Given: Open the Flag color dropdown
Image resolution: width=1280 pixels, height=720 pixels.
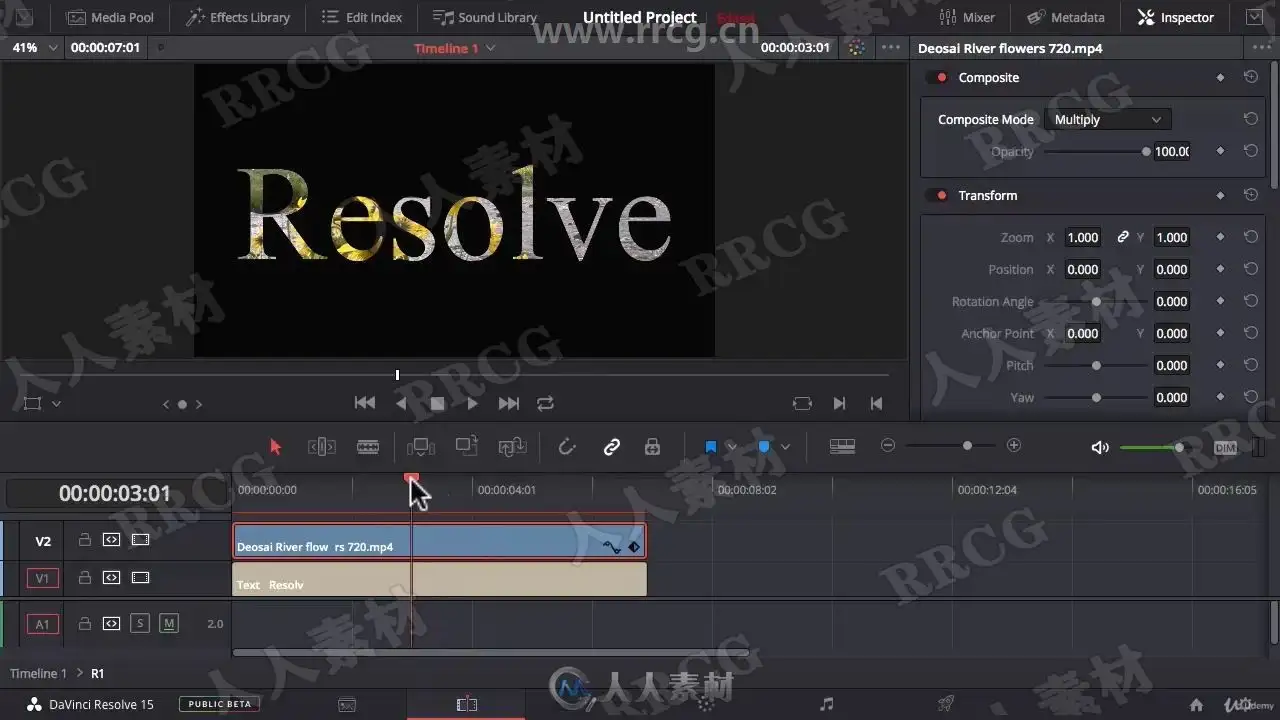Looking at the screenshot, I should (x=731, y=447).
